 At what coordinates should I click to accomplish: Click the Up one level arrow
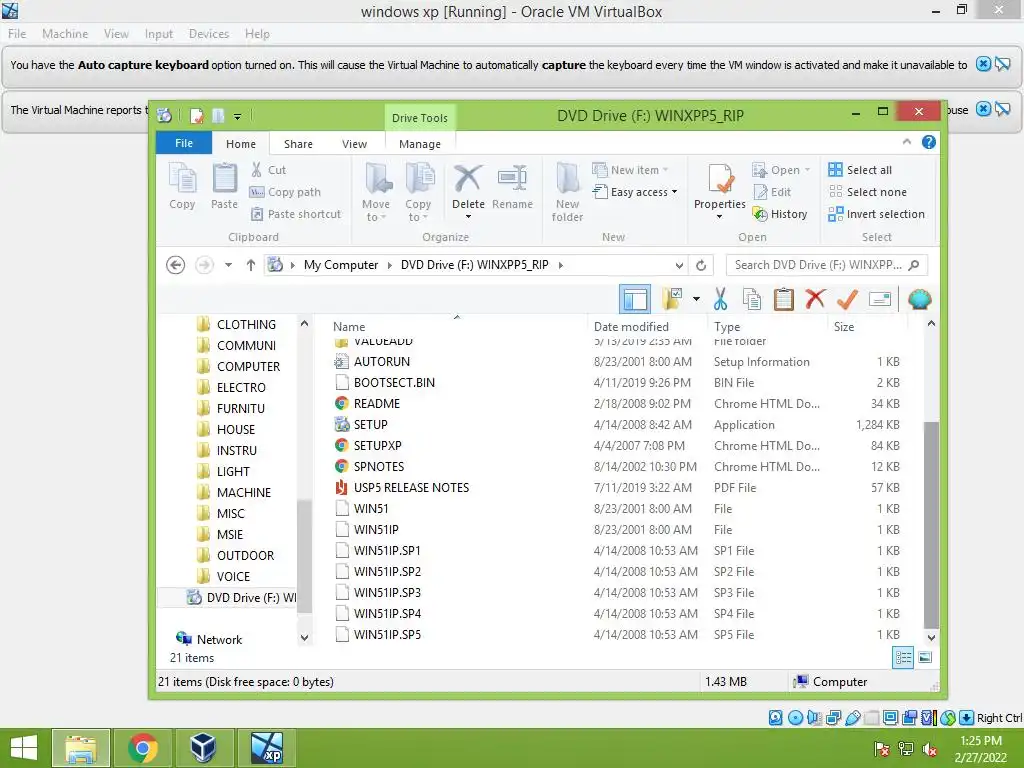(250, 265)
